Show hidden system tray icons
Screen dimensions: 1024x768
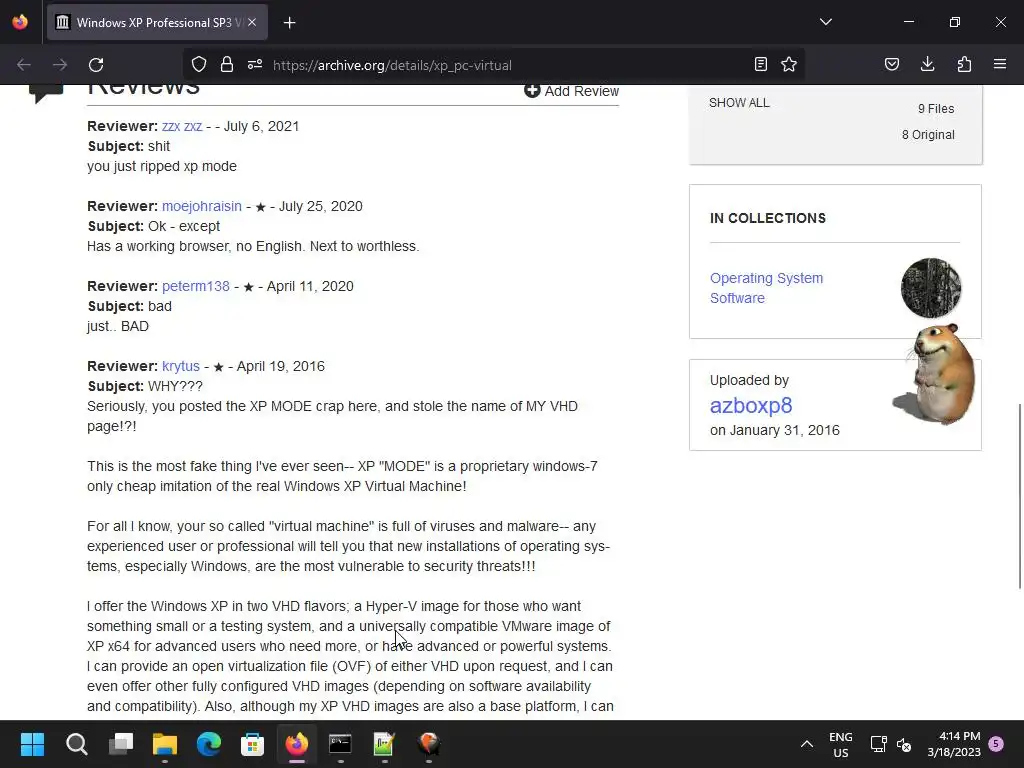(x=807, y=744)
